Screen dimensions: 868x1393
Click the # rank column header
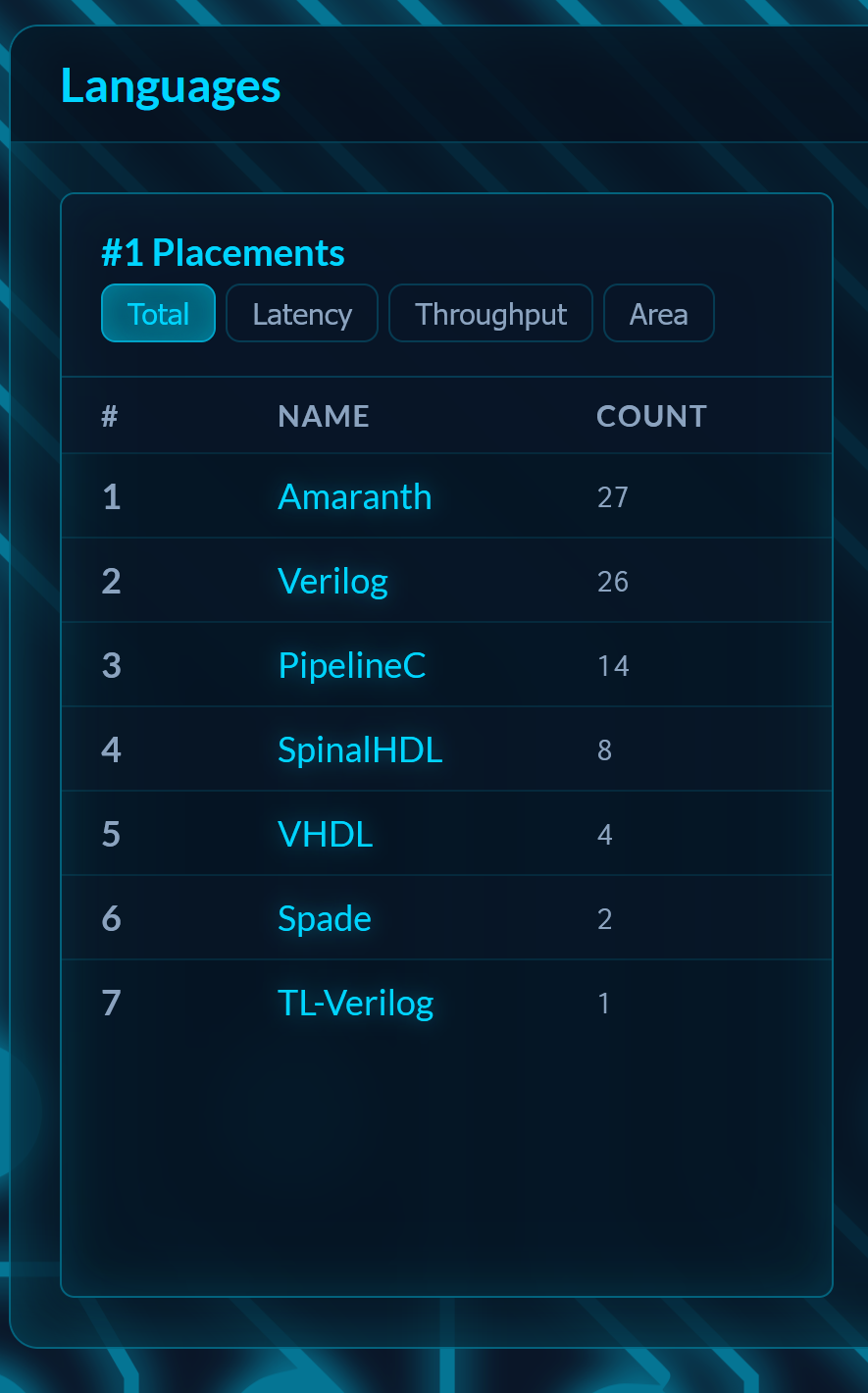click(110, 417)
